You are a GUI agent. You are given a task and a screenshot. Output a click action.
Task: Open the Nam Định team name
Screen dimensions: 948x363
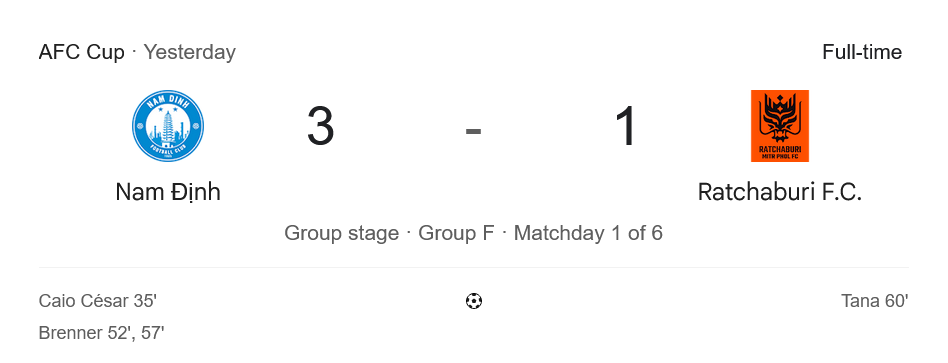point(168,192)
